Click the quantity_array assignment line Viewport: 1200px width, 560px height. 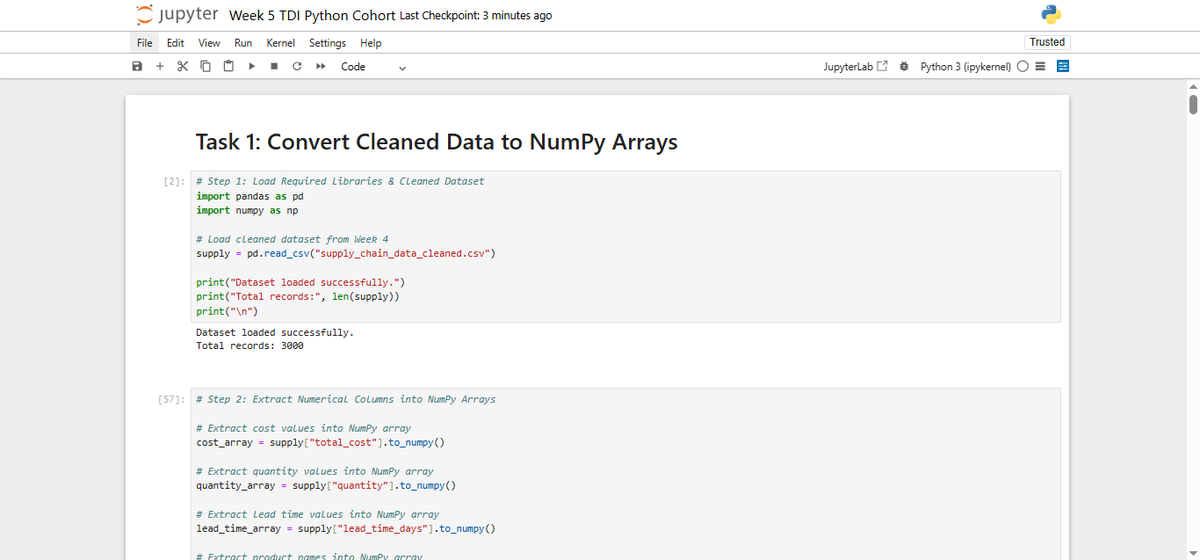point(326,486)
